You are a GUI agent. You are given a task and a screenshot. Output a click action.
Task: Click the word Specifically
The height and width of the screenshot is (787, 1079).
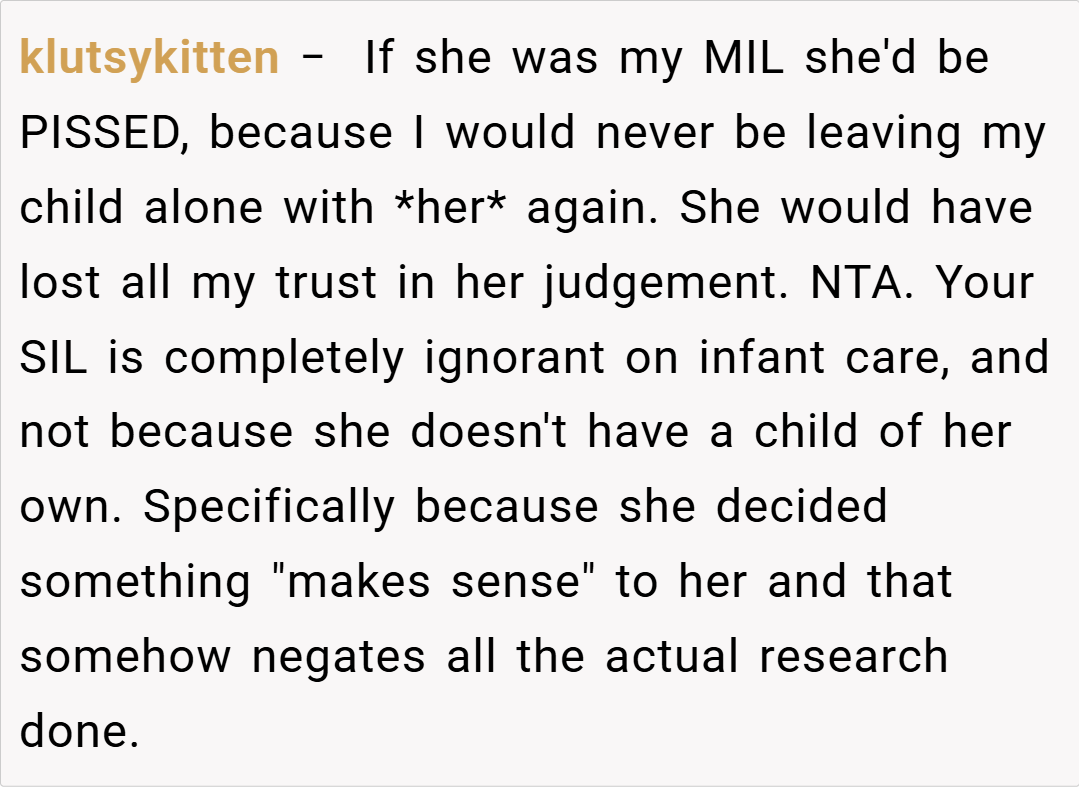point(269,506)
